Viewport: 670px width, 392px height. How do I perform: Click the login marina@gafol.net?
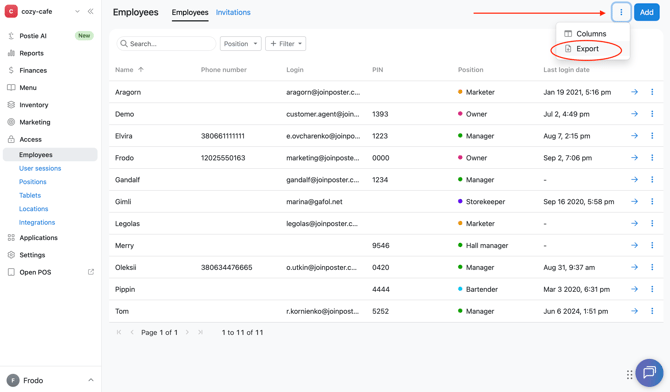314,201
